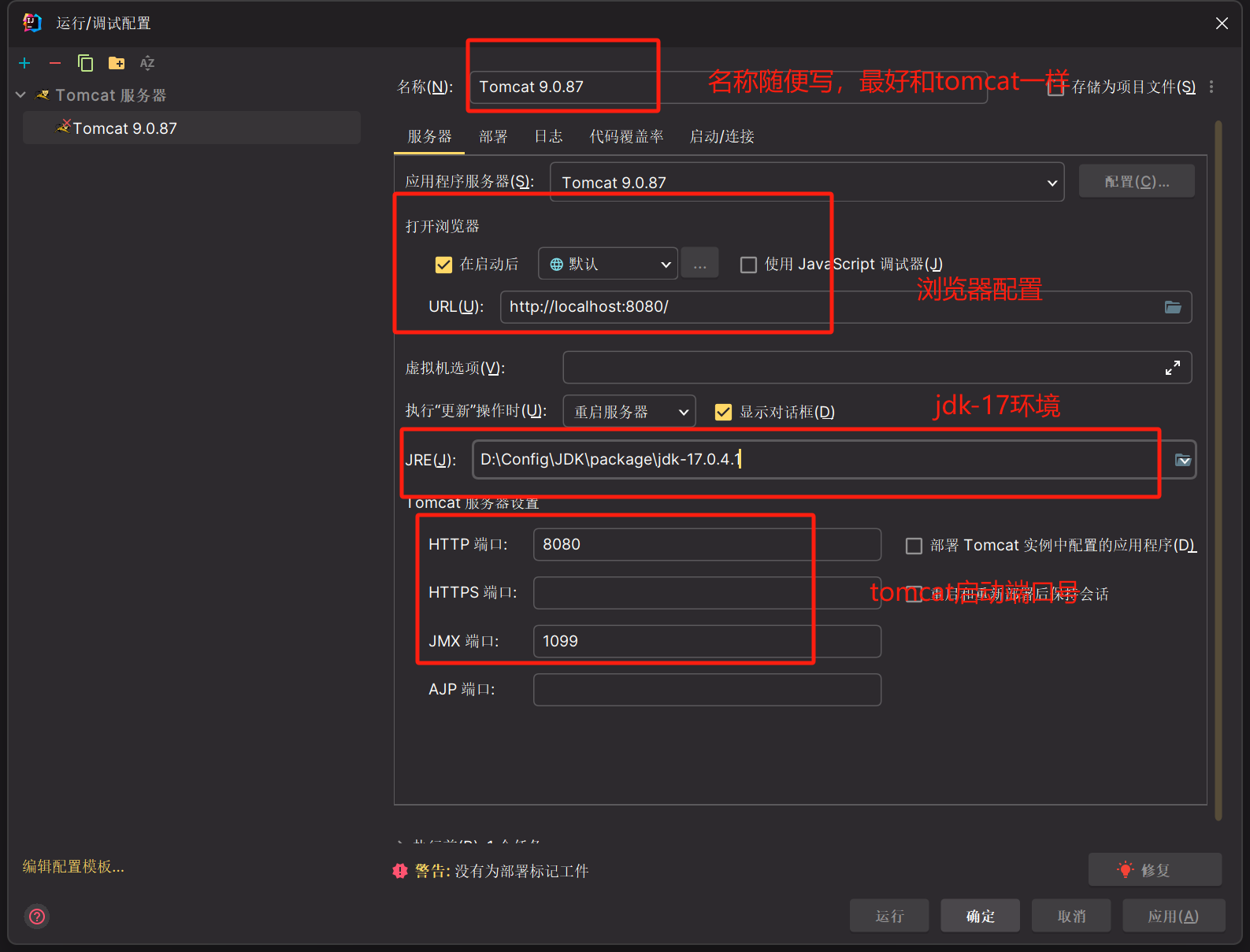This screenshot has height=952, width=1250.
Task: Click the IntelliJ logo in the title bar
Action: click(x=32, y=23)
